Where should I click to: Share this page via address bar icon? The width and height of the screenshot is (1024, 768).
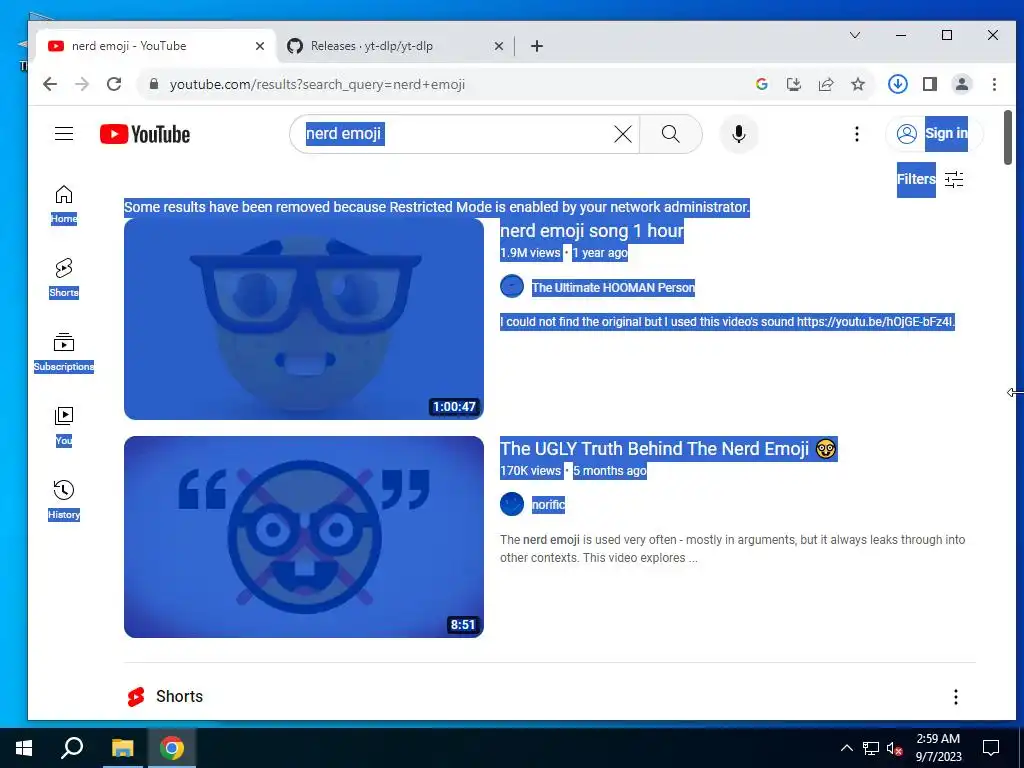pos(826,84)
